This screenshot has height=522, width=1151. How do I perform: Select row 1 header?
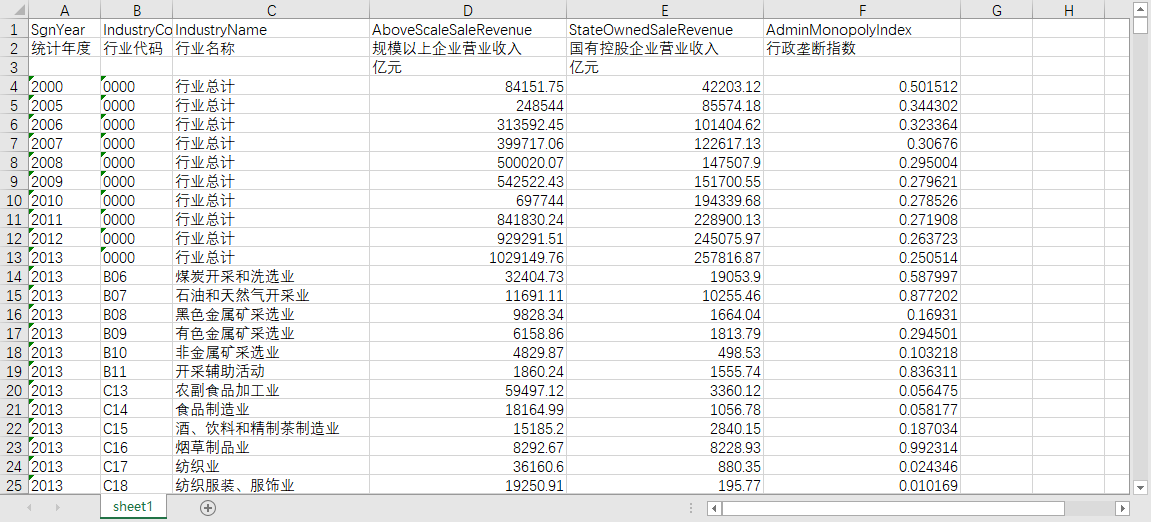[14, 29]
